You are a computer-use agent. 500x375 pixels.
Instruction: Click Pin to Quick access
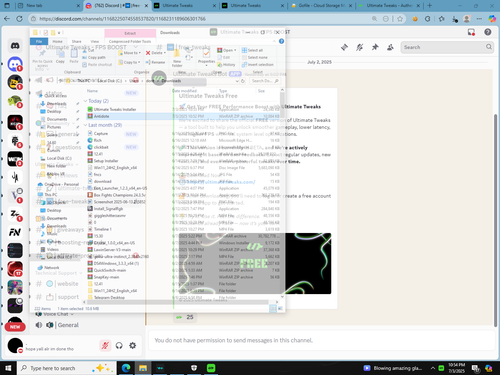42,57
